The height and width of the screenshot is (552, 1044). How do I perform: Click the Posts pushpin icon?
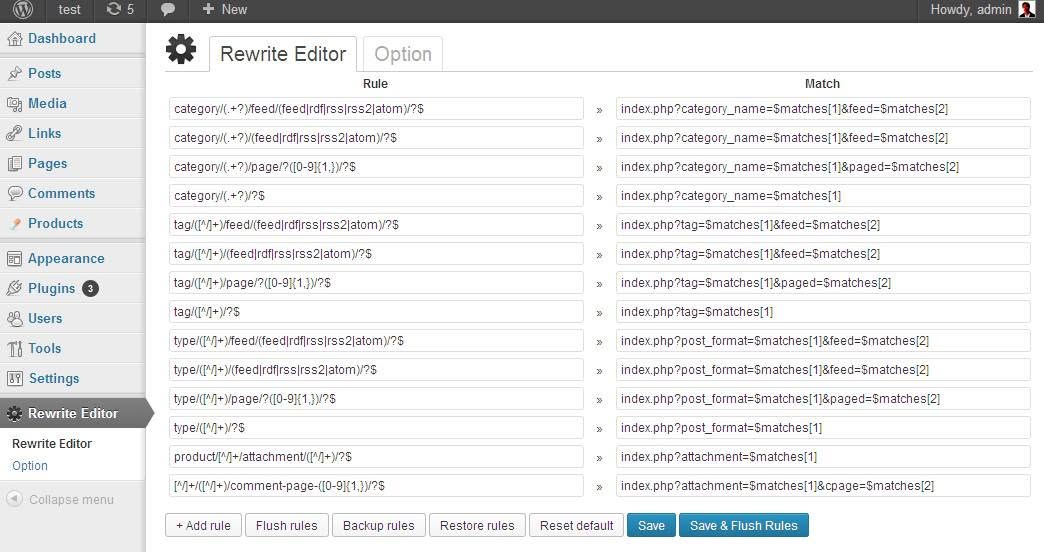tap(15, 74)
